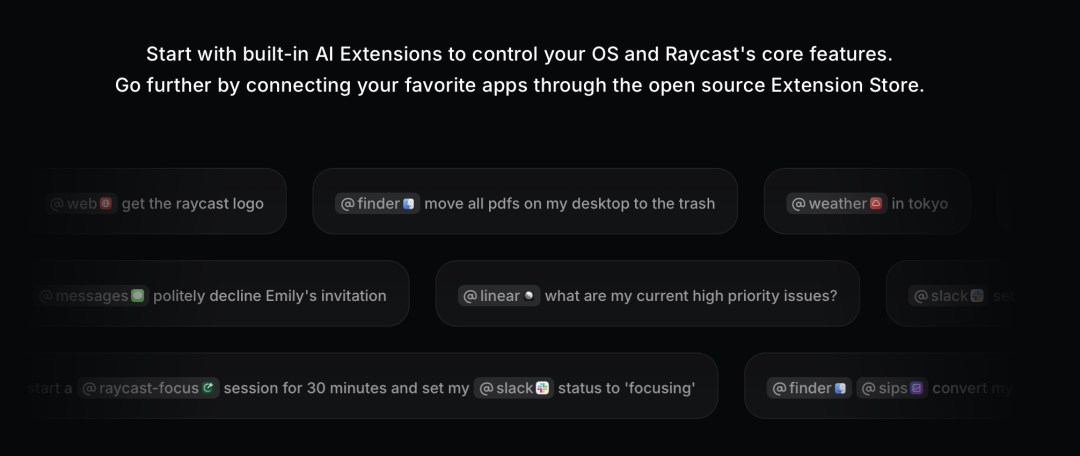Open the 'get the raycast logo' prompt card
The width and height of the screenshot is (1080, 456).
click(156, 201)
